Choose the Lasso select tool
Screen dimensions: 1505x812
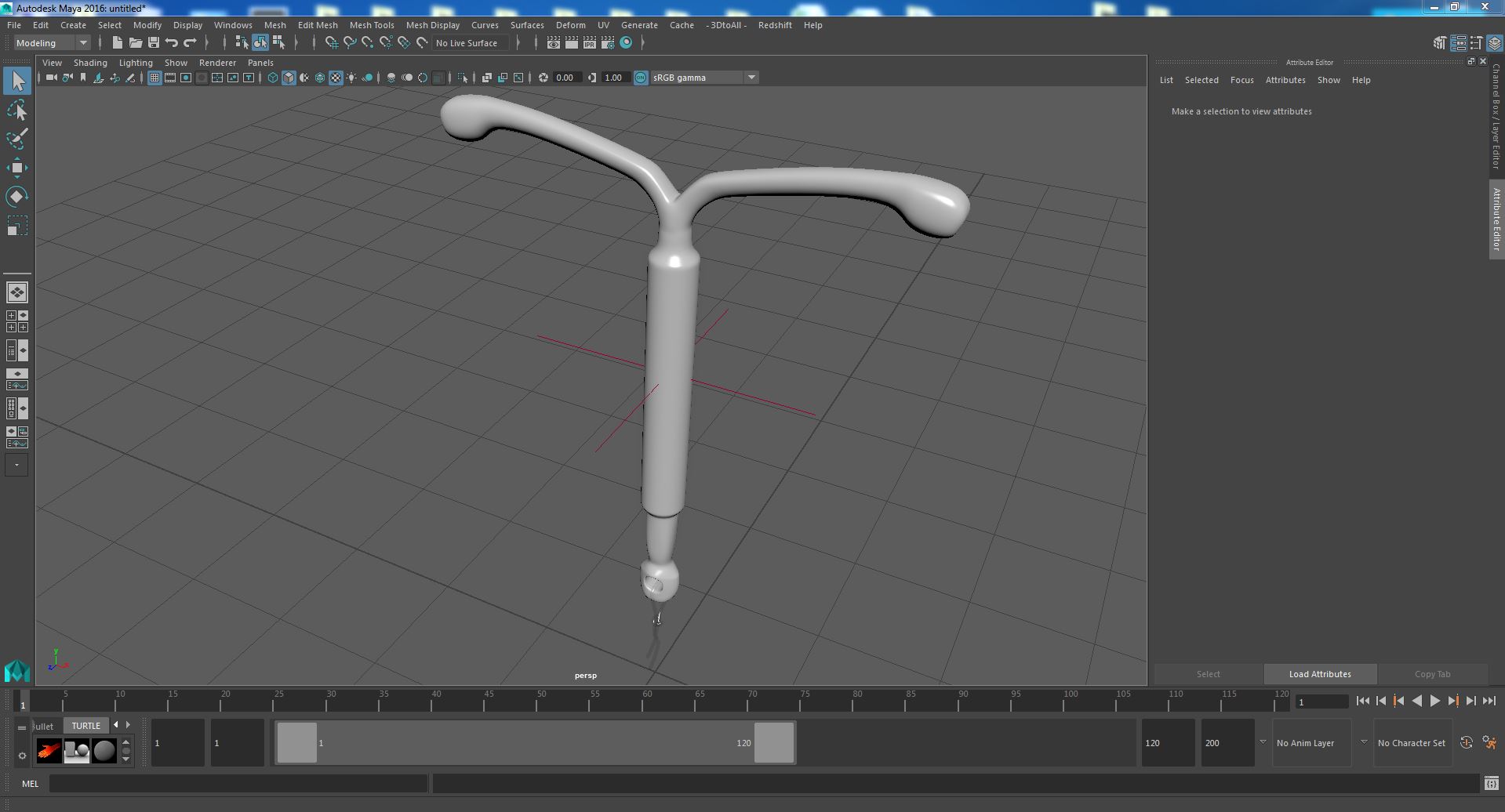tap(17, 111)
